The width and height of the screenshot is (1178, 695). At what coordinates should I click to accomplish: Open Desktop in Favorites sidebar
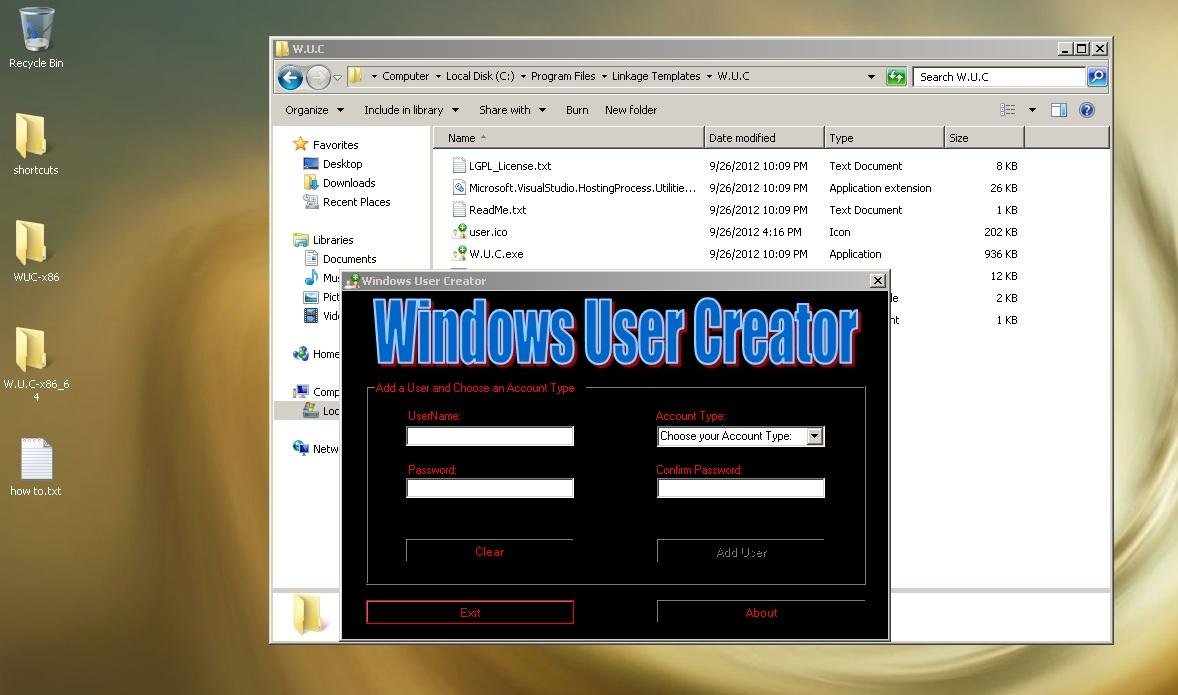(x=333, y=164)
